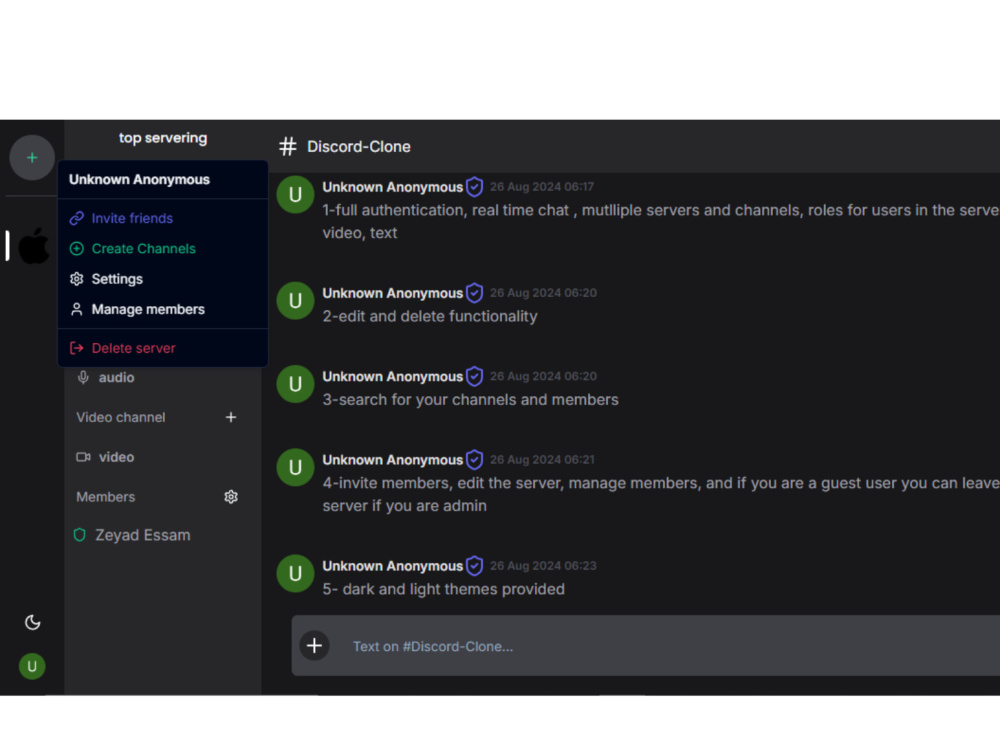Add a new server with plus button
1000x750 pixels.
coord(32,158)
